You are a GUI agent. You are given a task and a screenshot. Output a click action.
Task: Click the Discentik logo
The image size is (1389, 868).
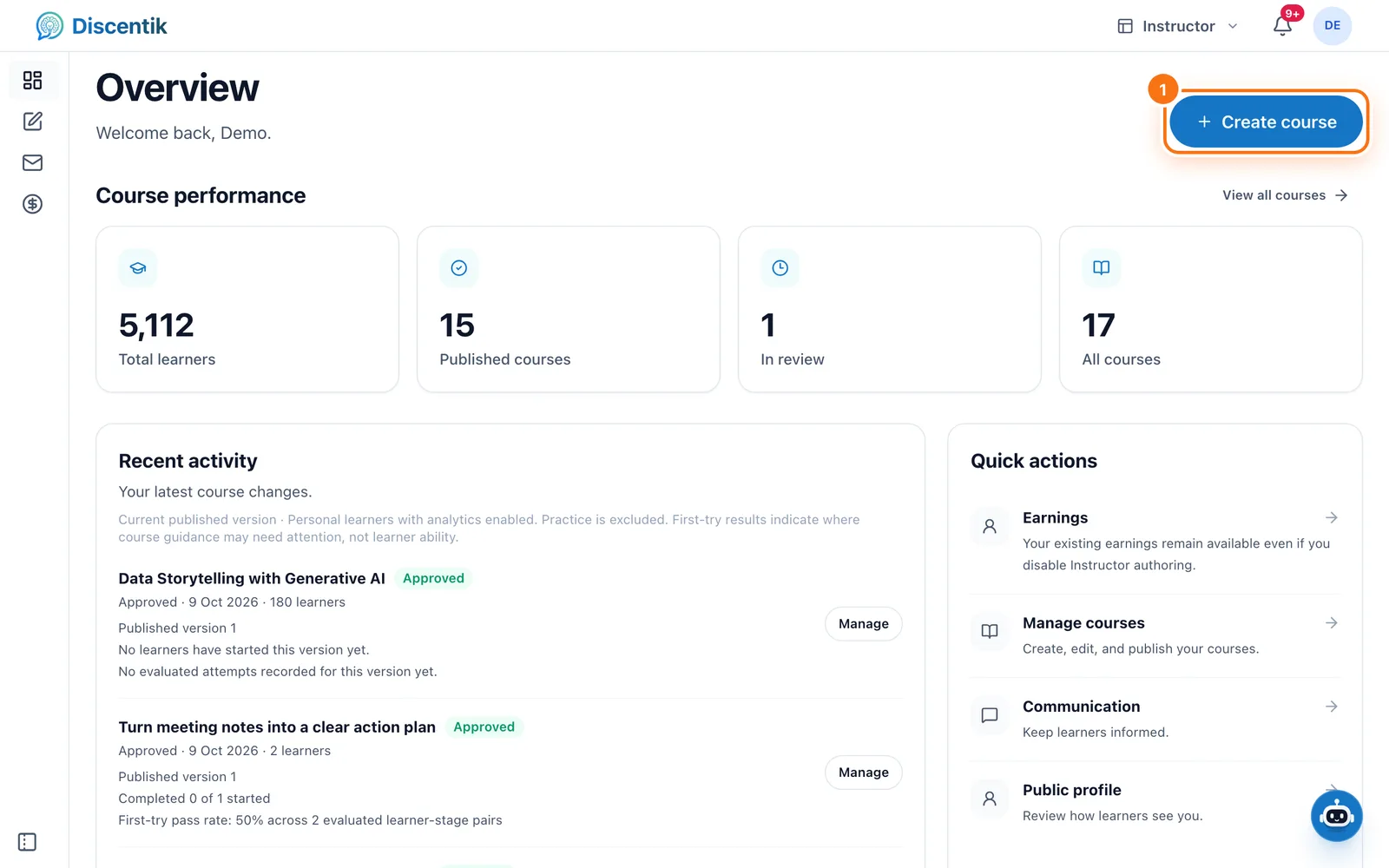click(102, 26)
